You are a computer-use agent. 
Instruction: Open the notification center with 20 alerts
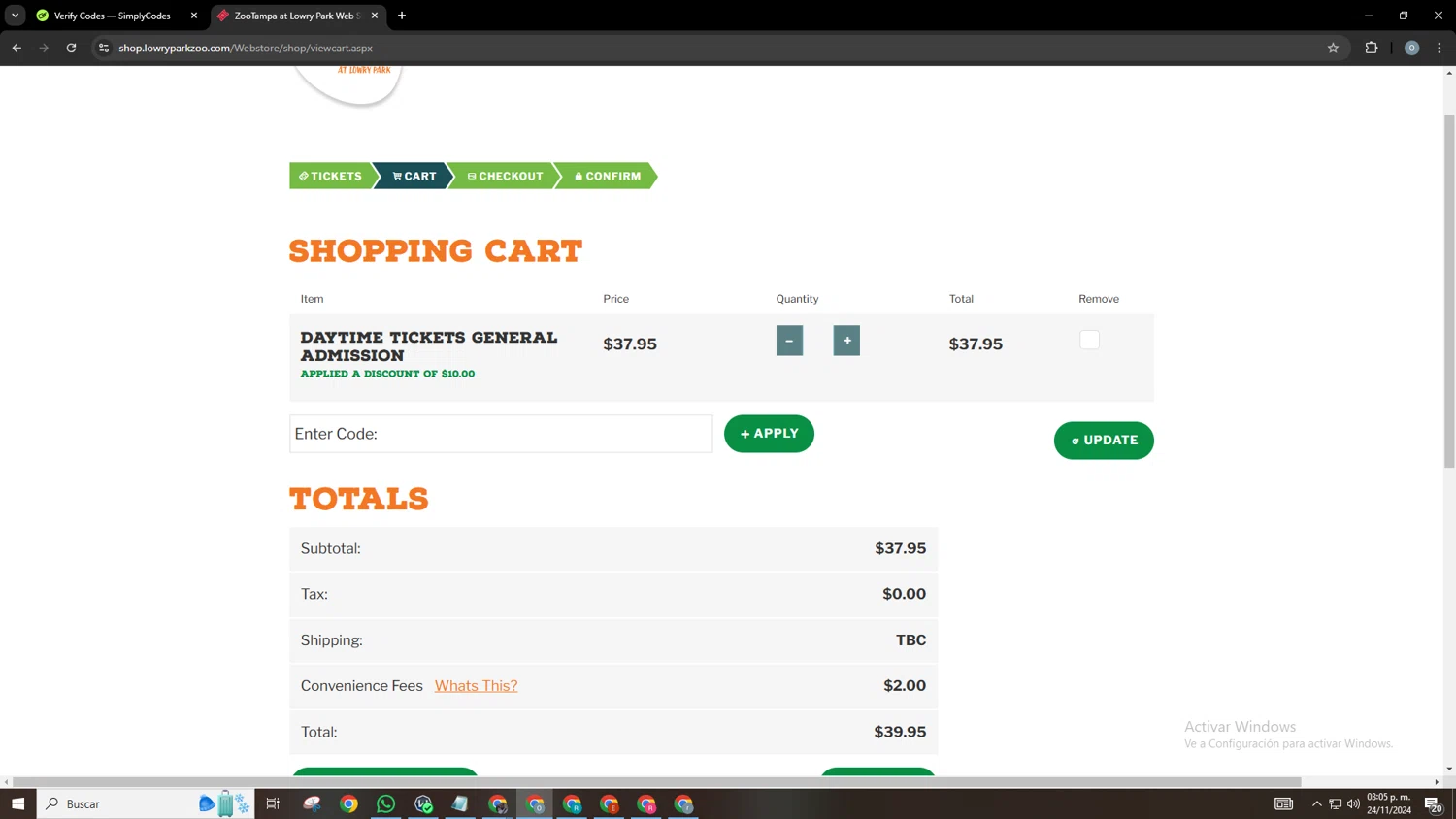(1434, 803)
